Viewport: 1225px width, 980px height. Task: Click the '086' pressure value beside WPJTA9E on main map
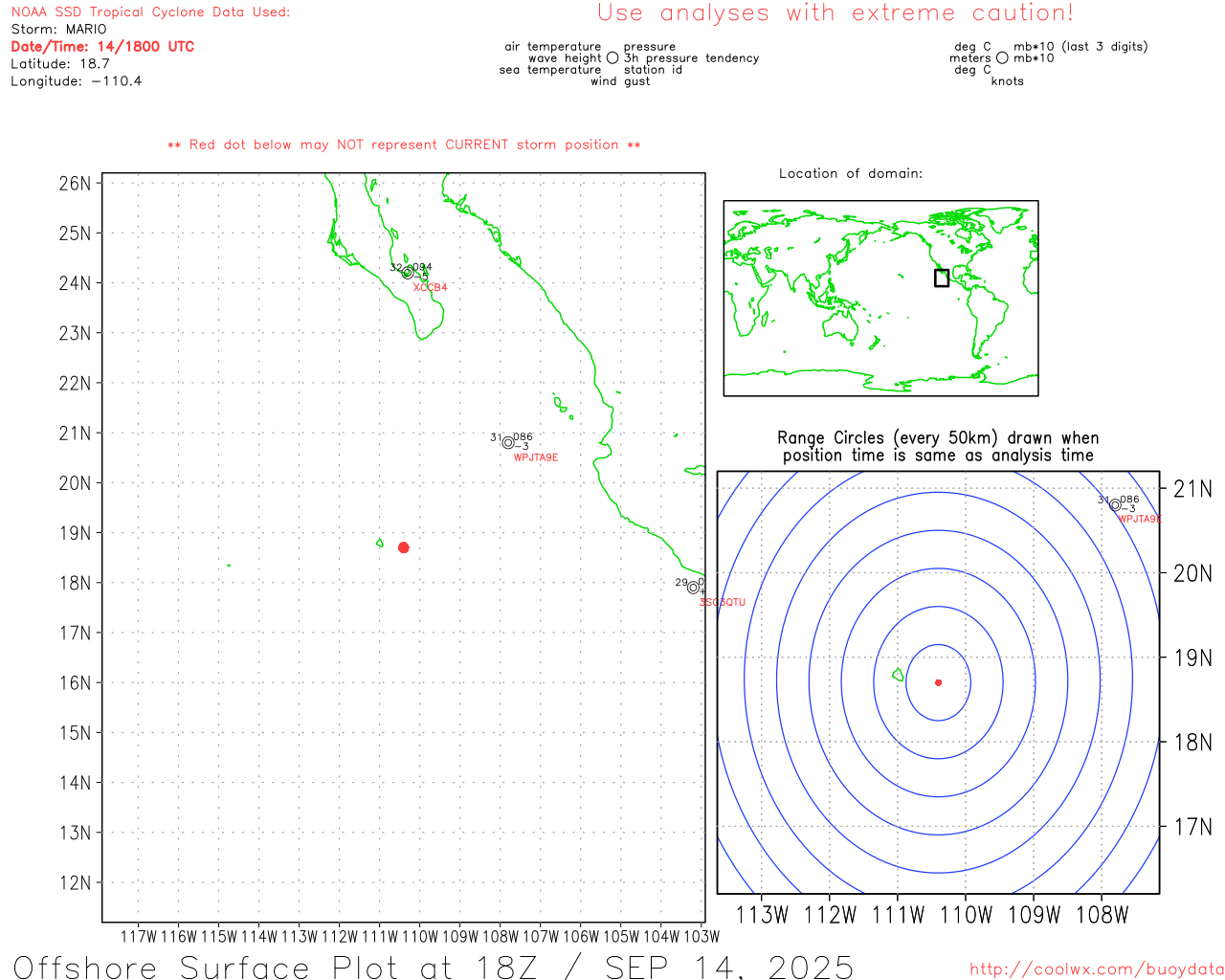point(523,437)
